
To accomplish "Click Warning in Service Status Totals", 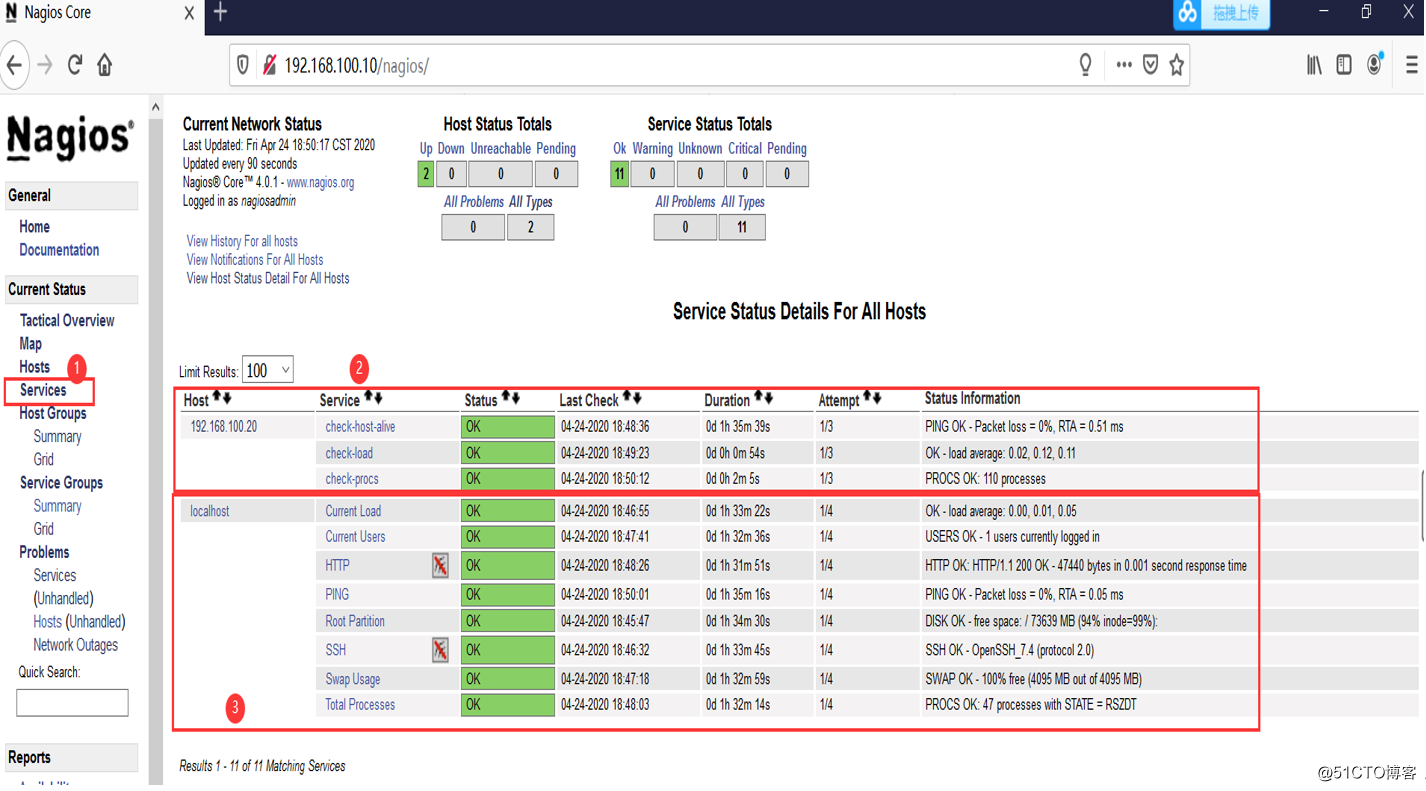I will click(652, 149).
